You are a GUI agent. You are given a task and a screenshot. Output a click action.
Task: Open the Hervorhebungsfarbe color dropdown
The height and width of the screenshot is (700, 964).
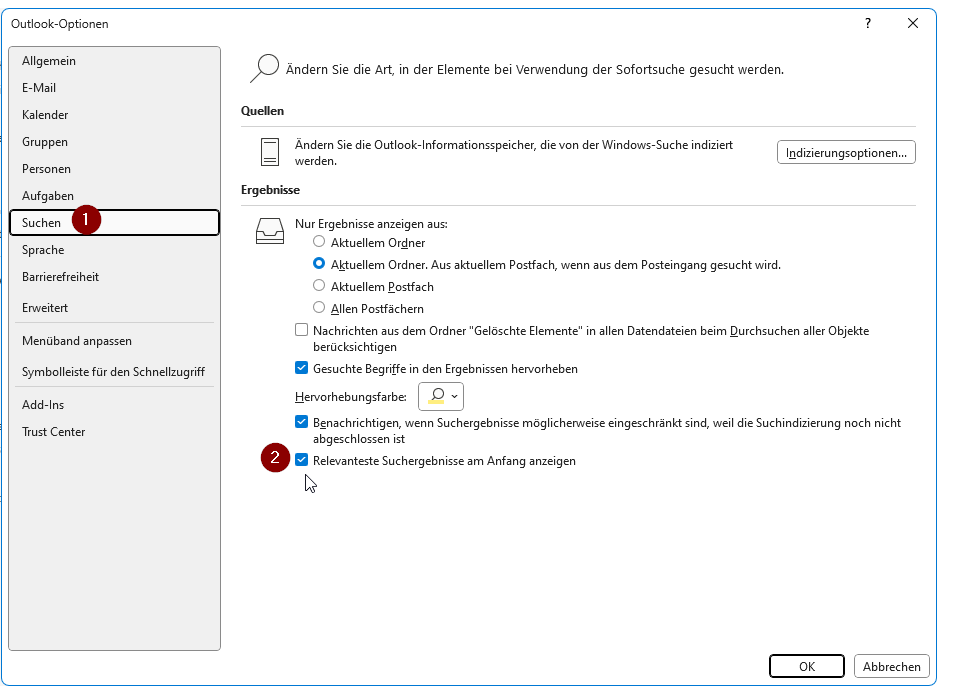click(441, 396)
